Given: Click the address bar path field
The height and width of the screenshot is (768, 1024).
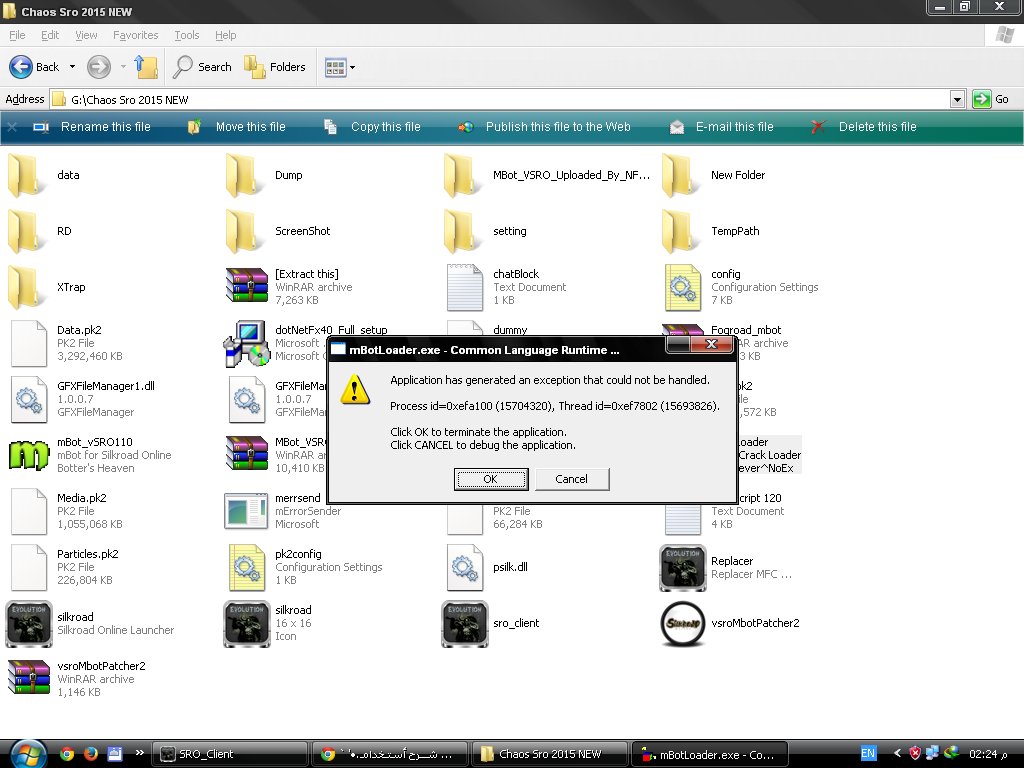Looking at the screenshot, I should [500, 99].
